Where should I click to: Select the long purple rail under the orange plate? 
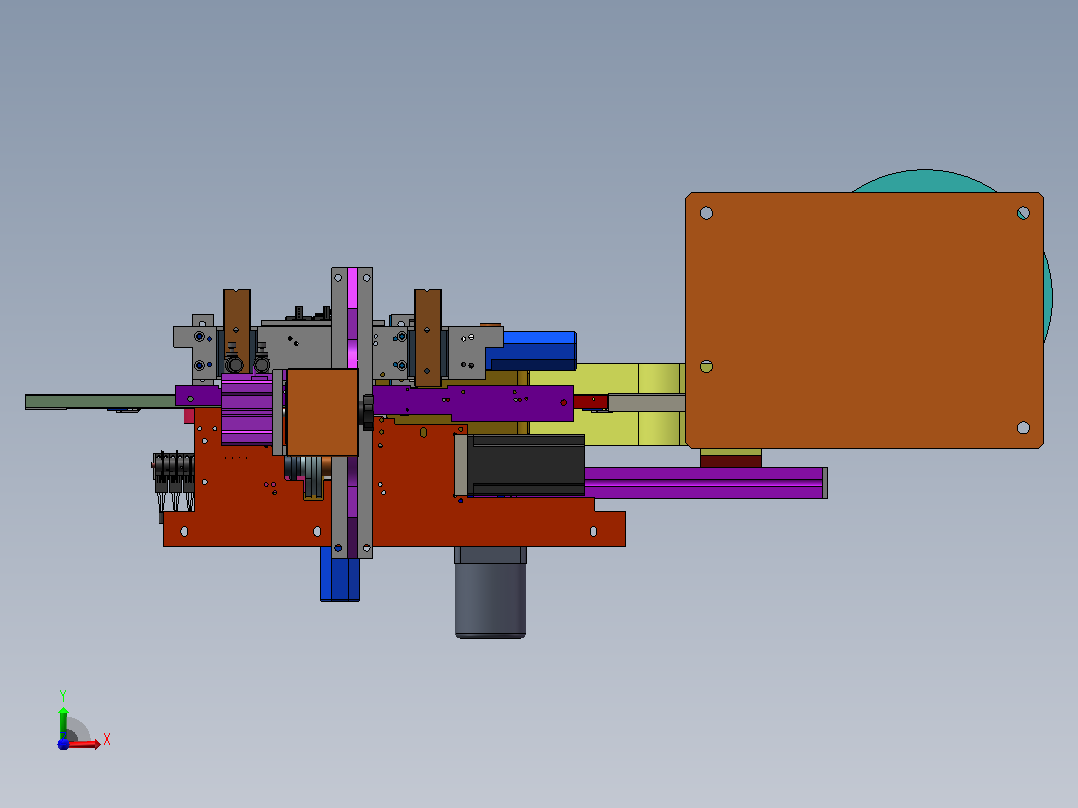[705, 483]
